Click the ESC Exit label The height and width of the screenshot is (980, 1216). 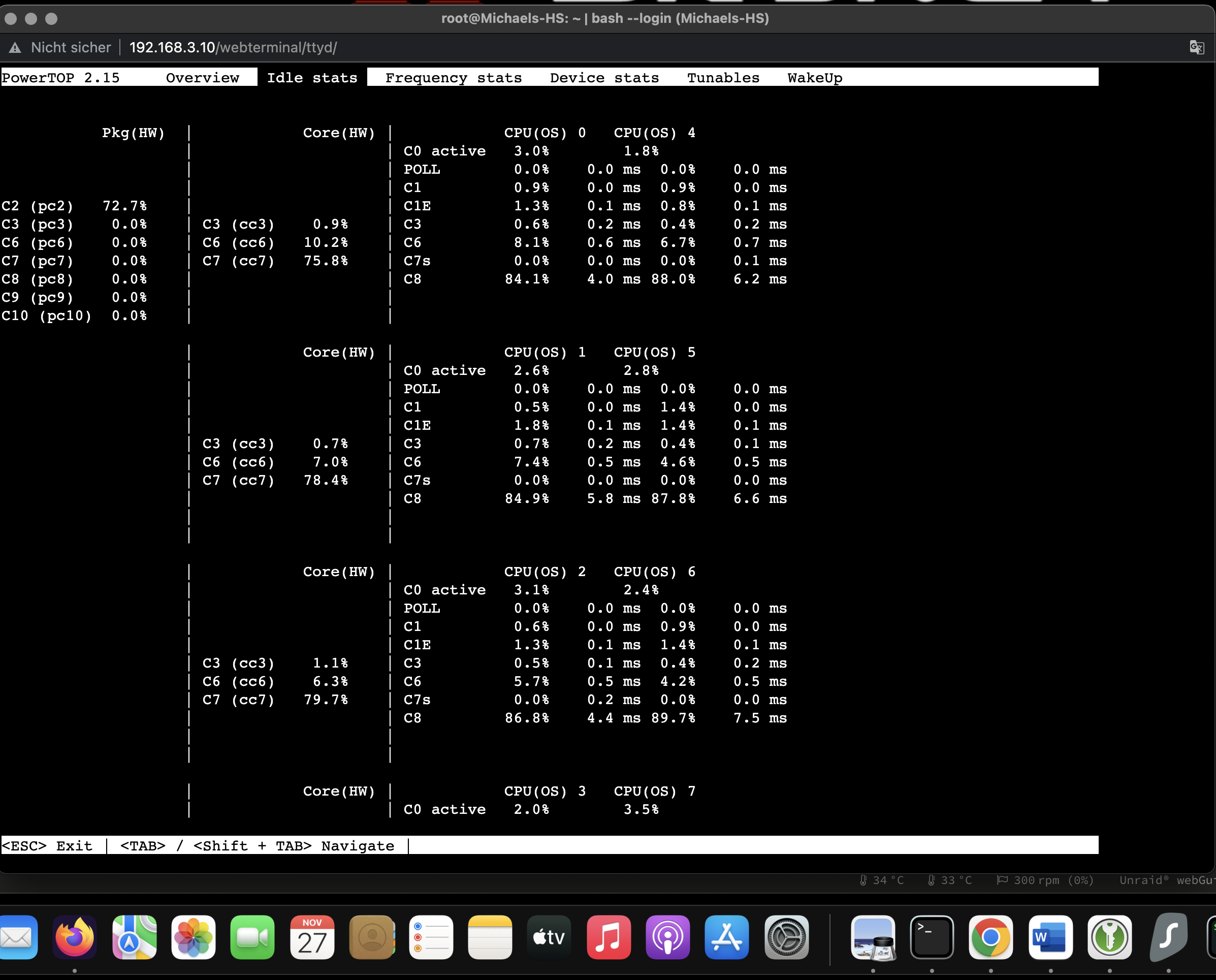tap(47, 845)
